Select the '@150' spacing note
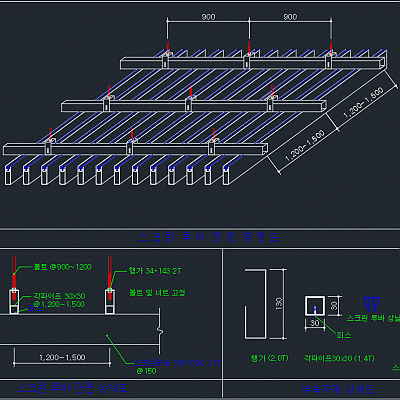 (146, 371)
